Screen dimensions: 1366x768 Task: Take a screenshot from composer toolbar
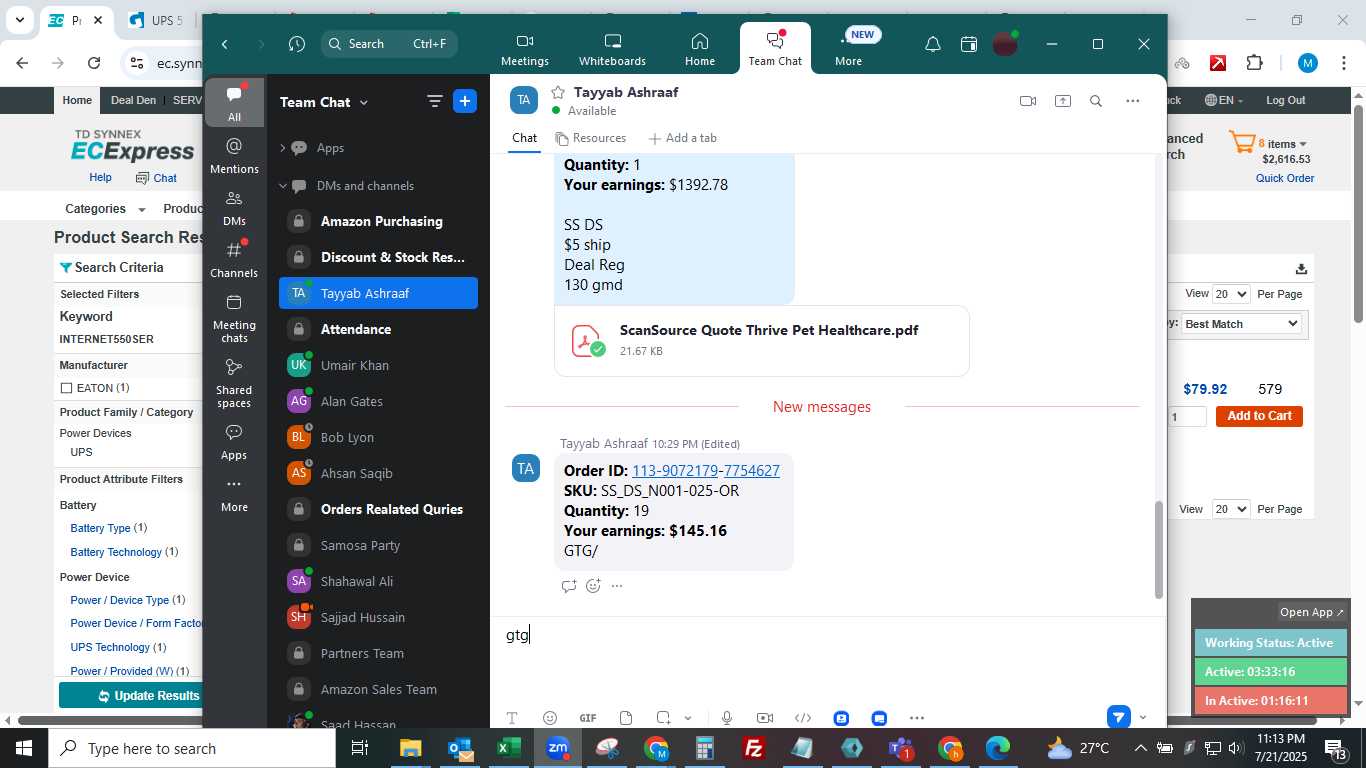tap(663, 718)
